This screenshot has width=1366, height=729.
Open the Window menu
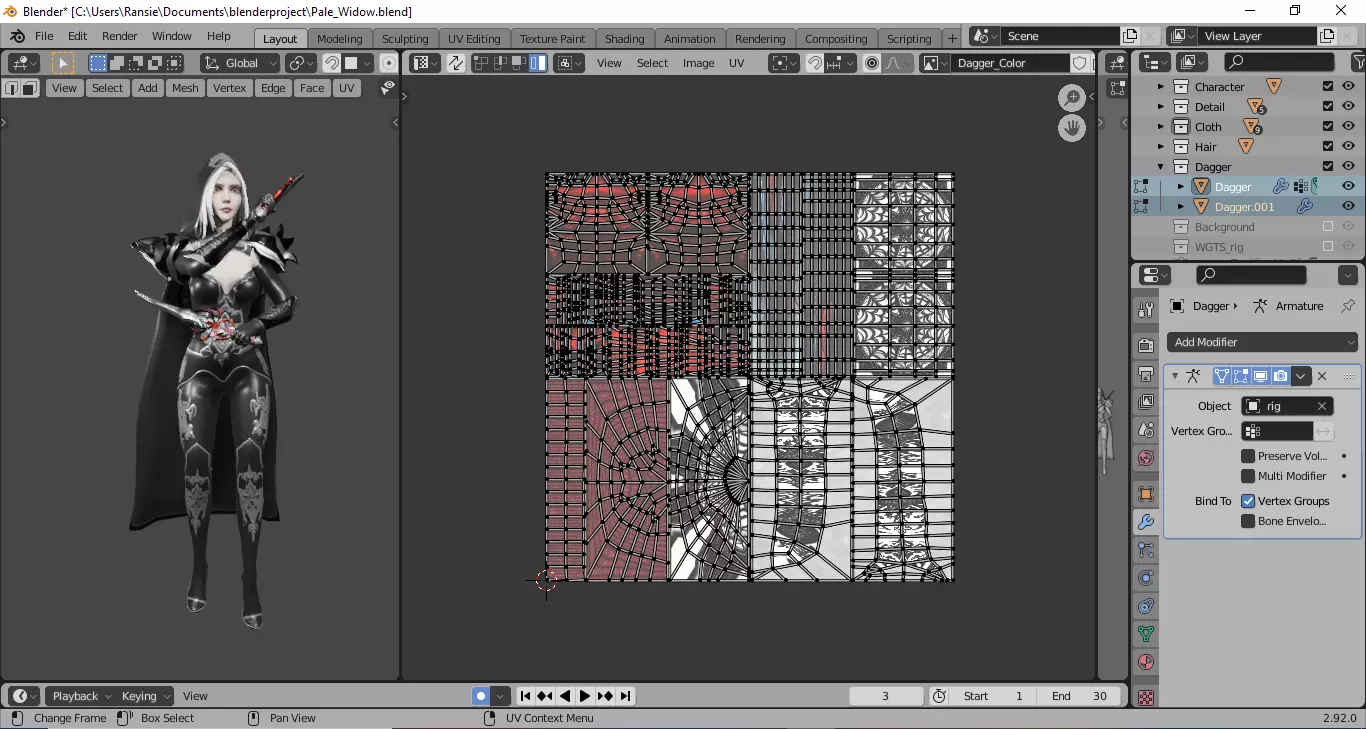point(172,36)
